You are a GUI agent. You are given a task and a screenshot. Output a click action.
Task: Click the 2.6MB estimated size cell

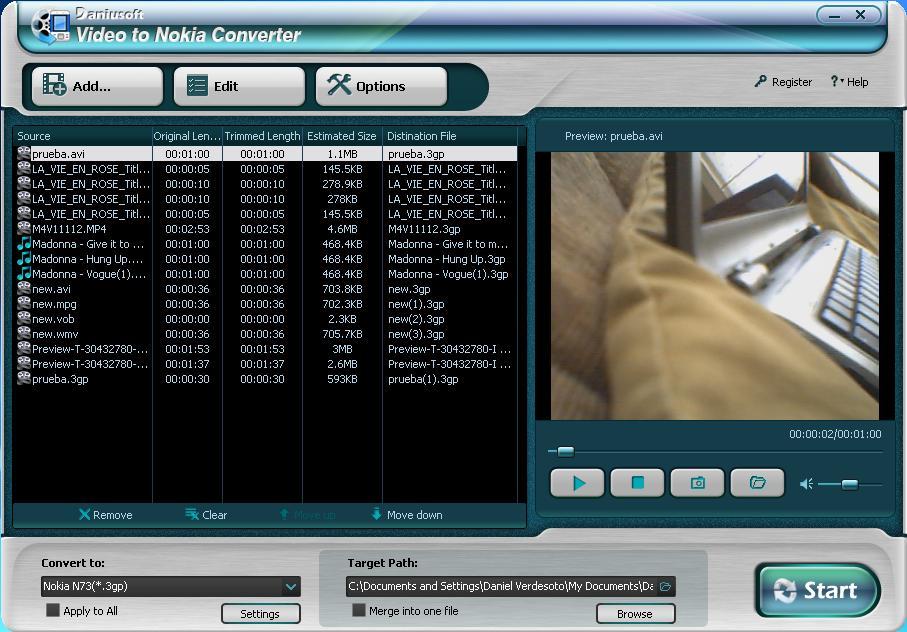click(x=342, y=364)
